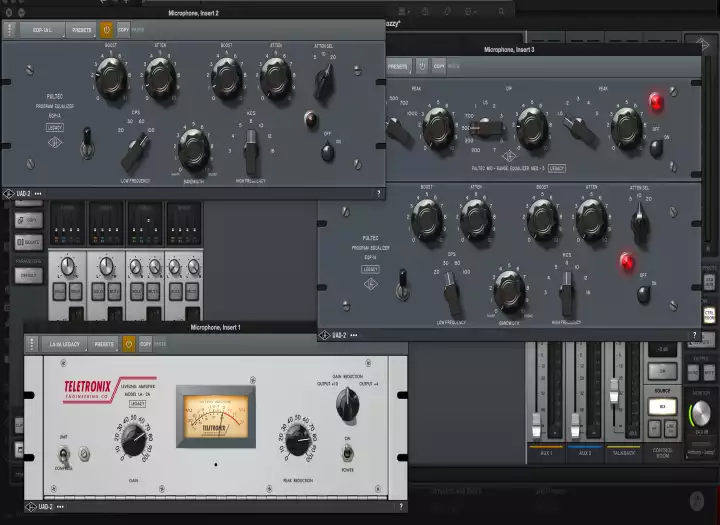This screenshot has height=525, width=720.
Task: Click Universal Audio diamond logo in Insert 2 footer
Action: coord(9,194)
